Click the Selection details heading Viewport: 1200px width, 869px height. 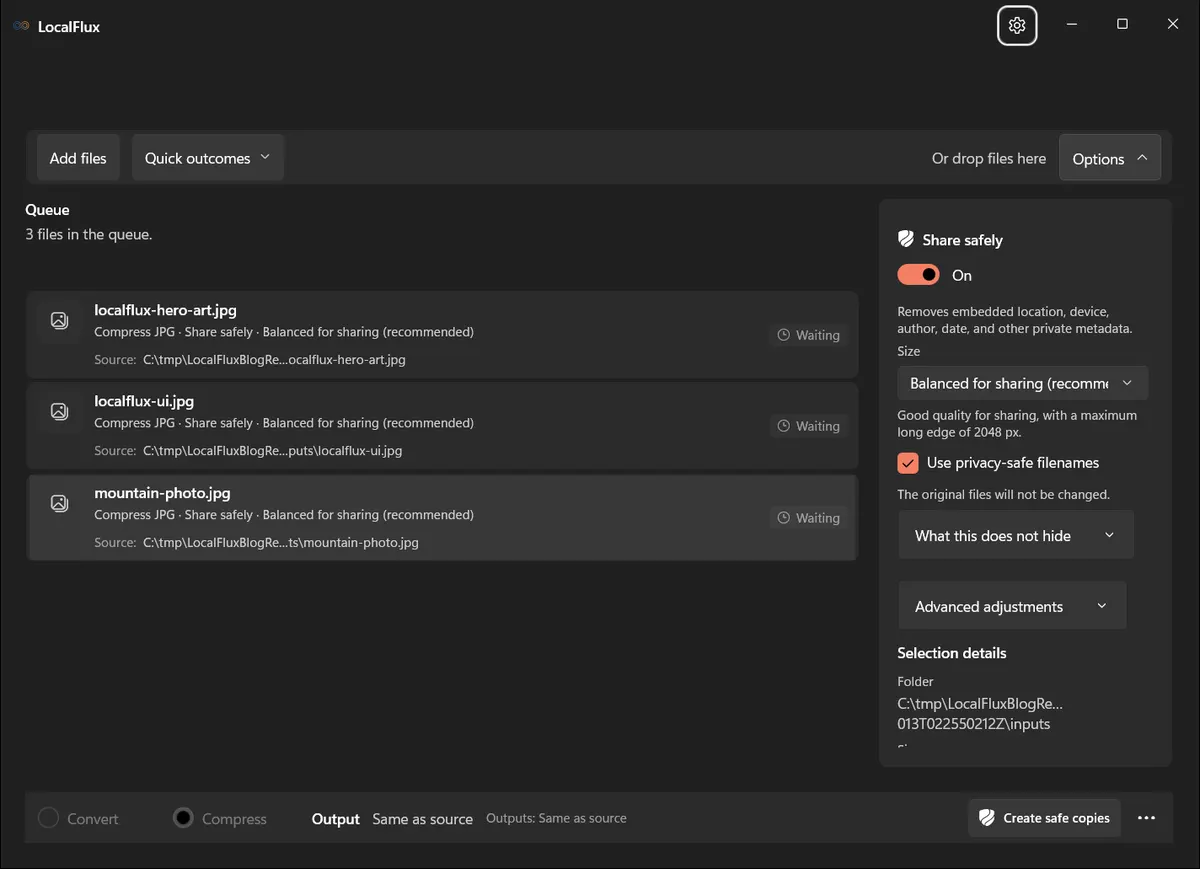click(x=952, y=653)
